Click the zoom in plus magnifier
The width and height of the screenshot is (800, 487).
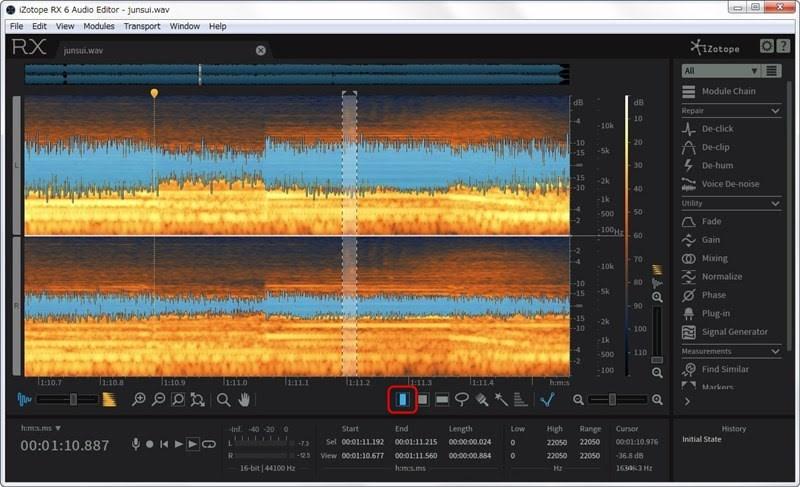click(138, 400)
